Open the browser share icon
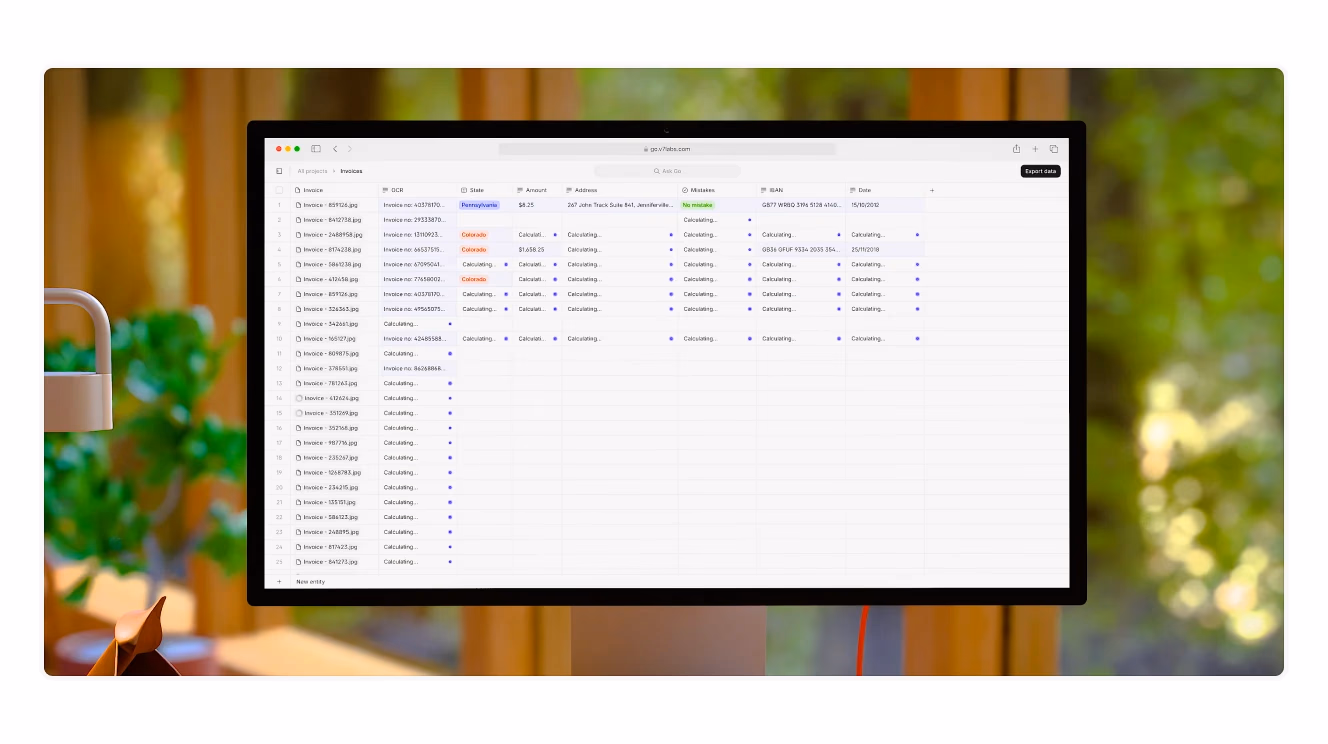Viewport: 1328px width, 744px height. [x=1016, y=149]
